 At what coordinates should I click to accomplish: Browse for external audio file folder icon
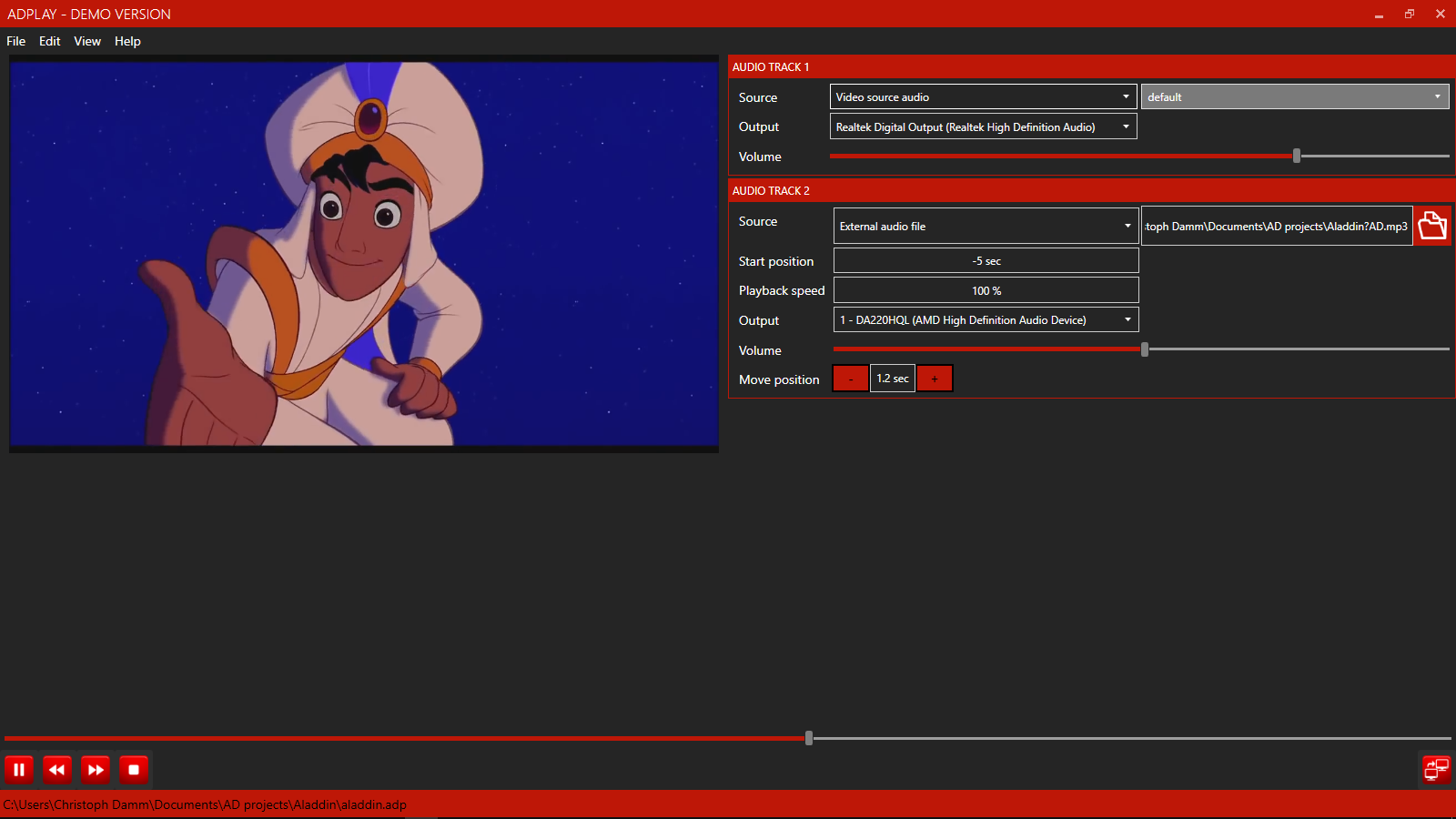1432,226
